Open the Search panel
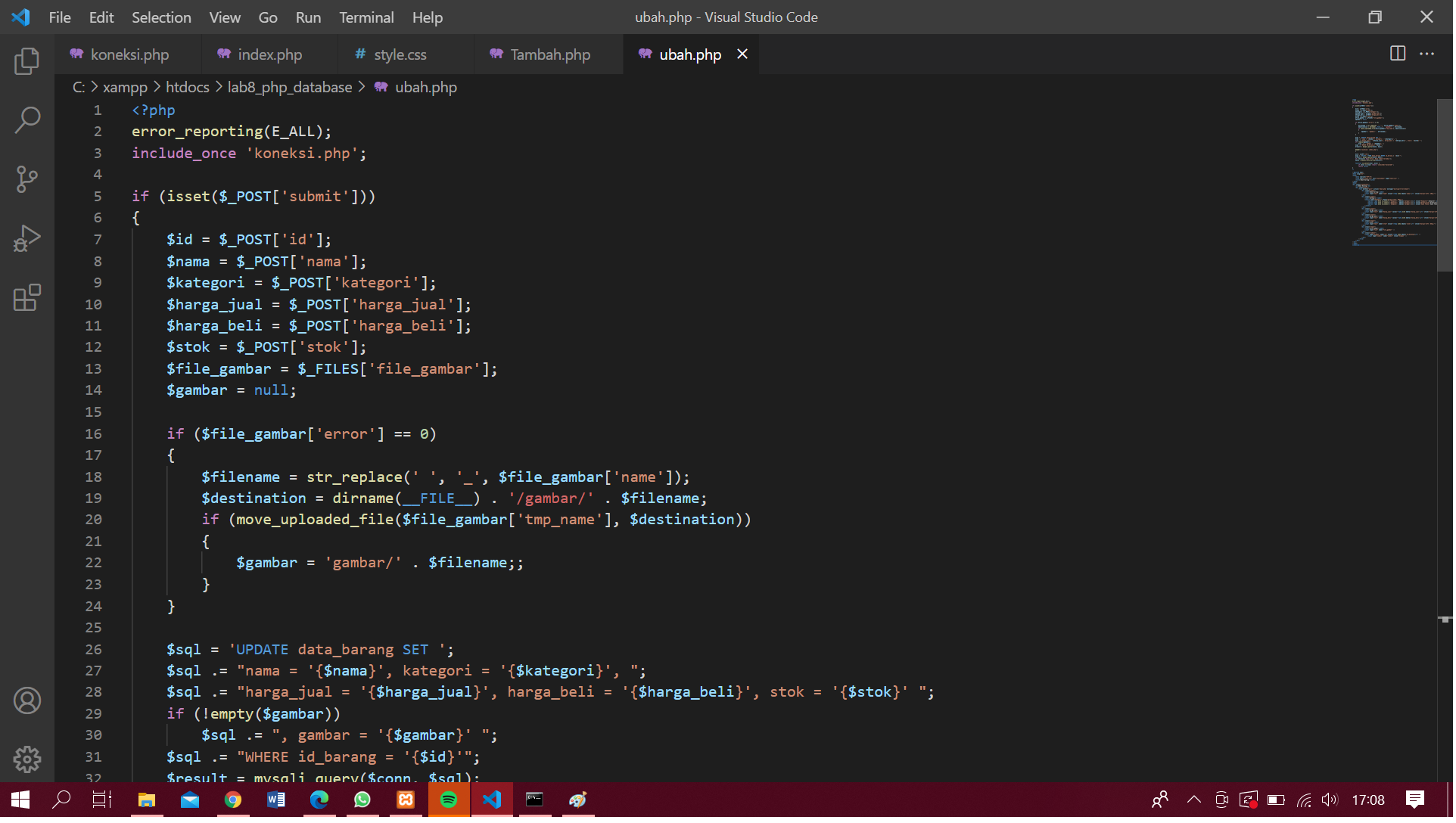This screenshot has width=1456, height=823. point(27,120)
